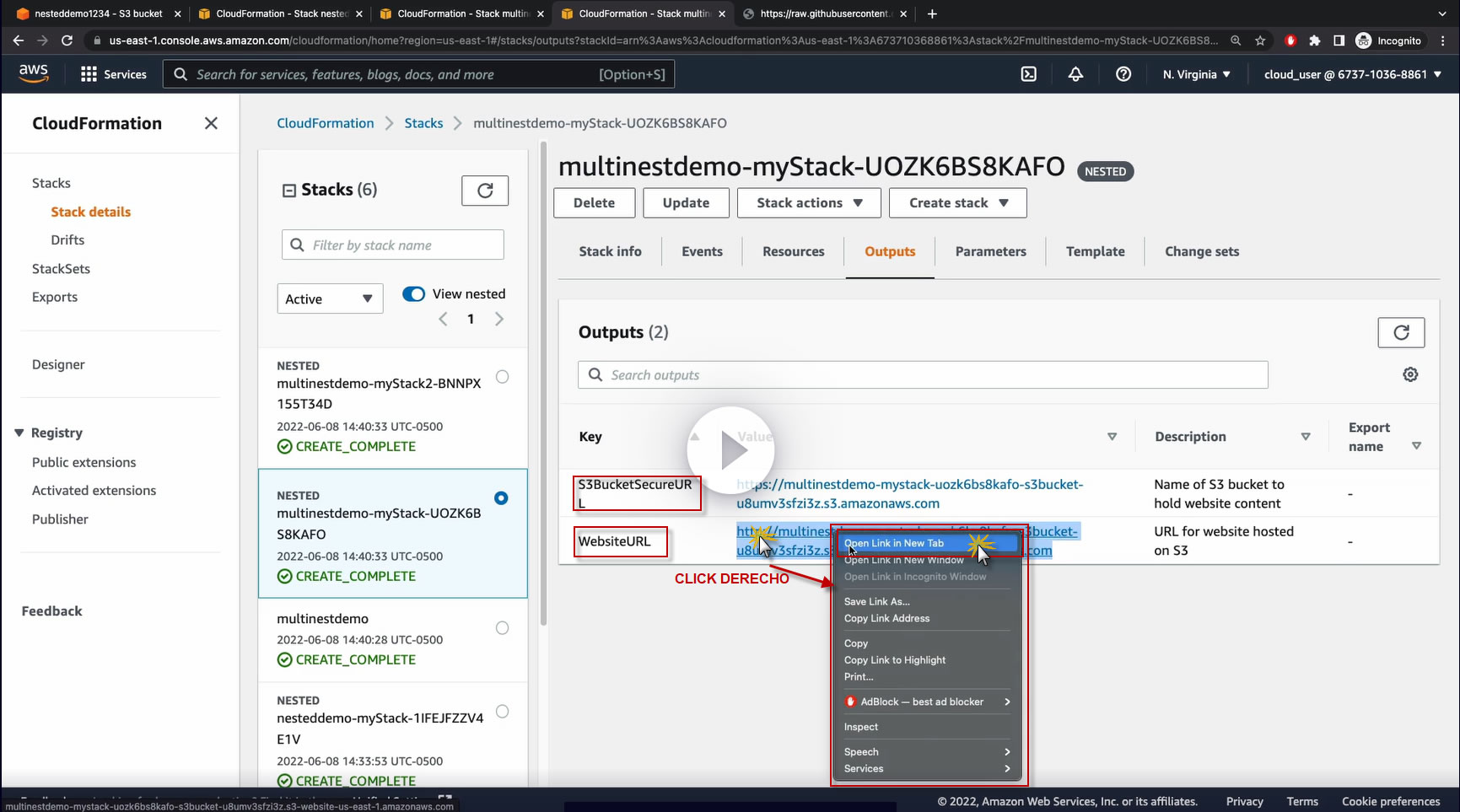Sort Outputs by Export name arrow
The width and height of the screenshot is (1460, 812).
(1416, 446)
